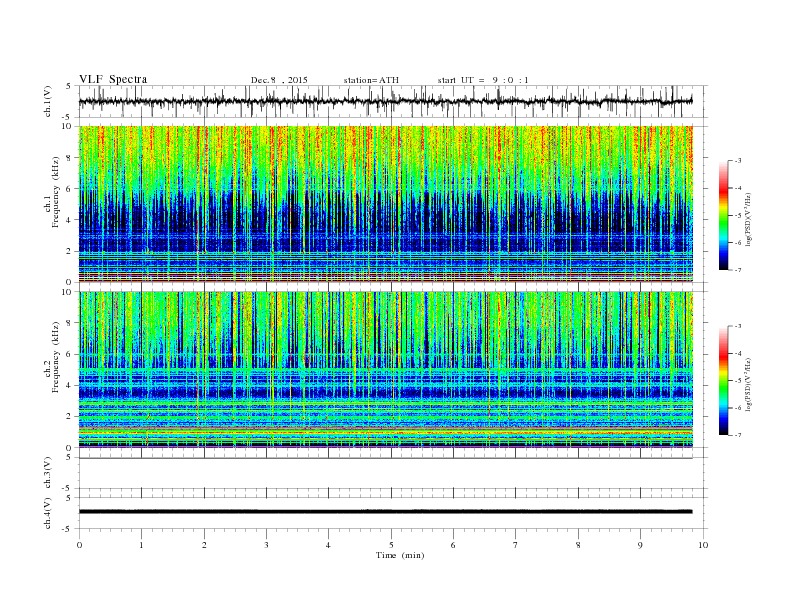The width and height of the screenshot is (792, 612).
Task: Click the "station=ATH" header label
Action: click(x=371, y=80)
